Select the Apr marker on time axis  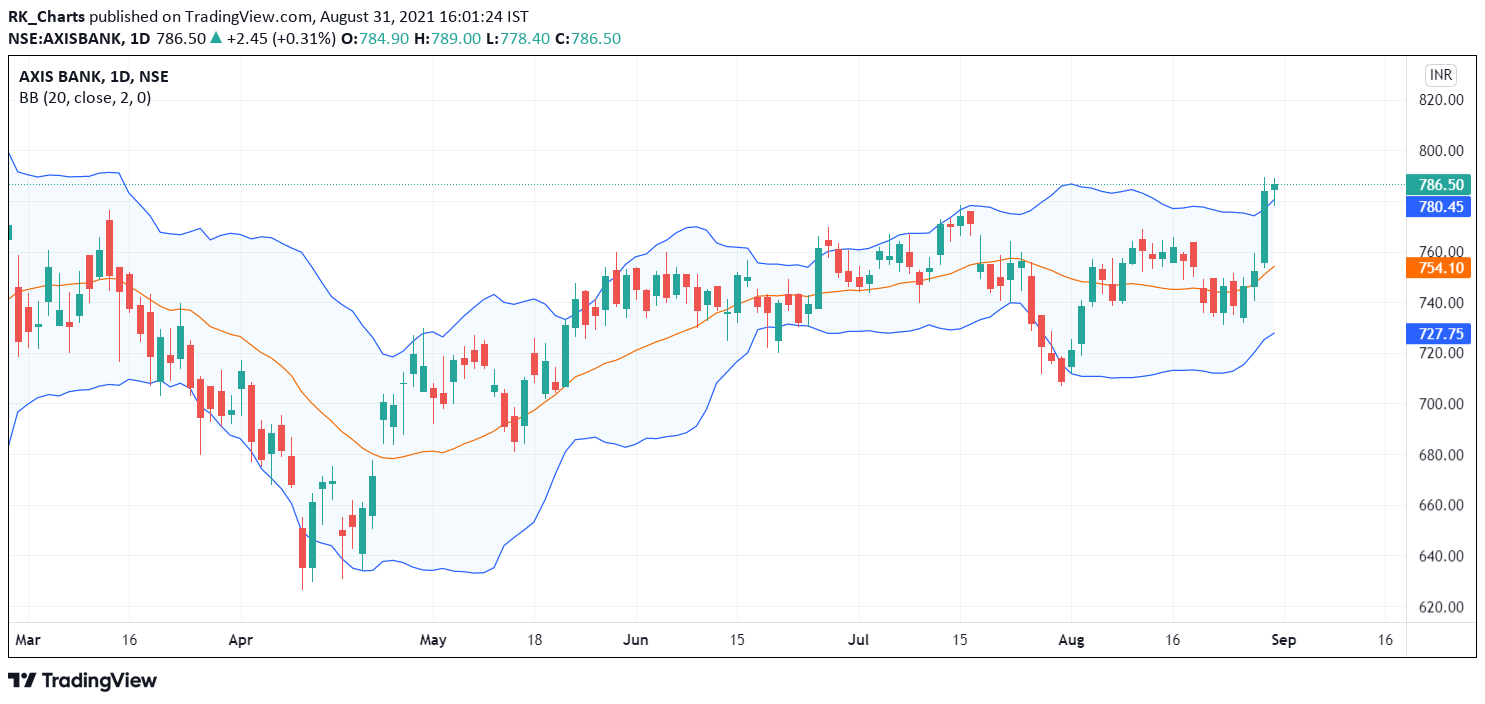pos(240,640)
